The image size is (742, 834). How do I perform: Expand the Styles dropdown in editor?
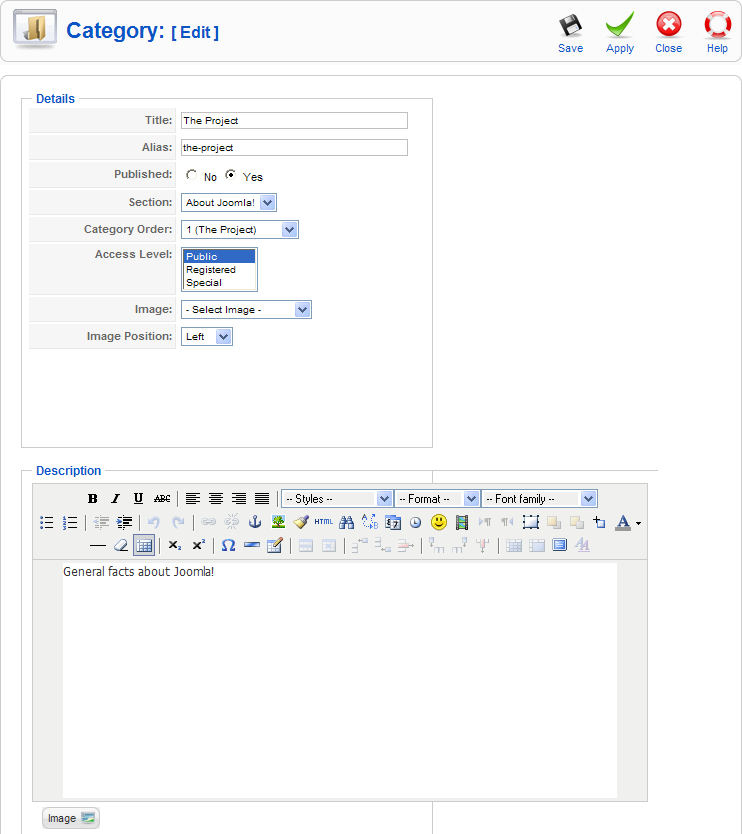tap(337, 498)
